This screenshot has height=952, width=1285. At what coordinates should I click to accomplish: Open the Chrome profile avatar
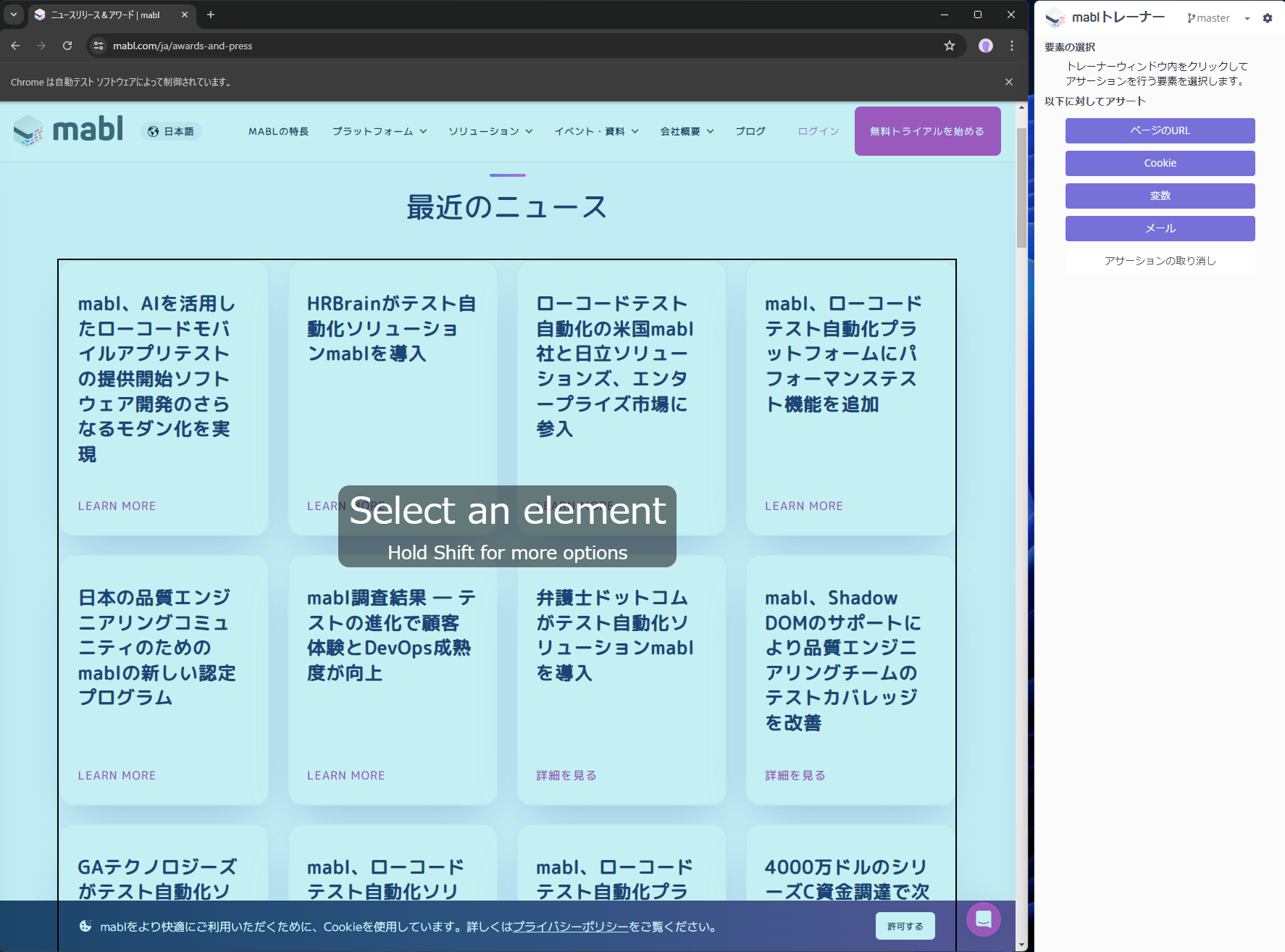(986, 46)
